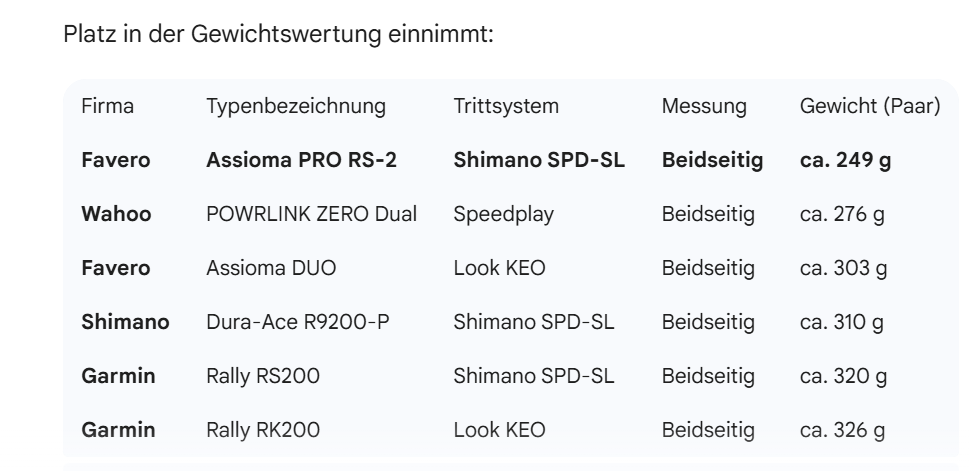Select the ca. 310 g weight cell
Viewport: 970px width, 471px height.
point(843,322)
